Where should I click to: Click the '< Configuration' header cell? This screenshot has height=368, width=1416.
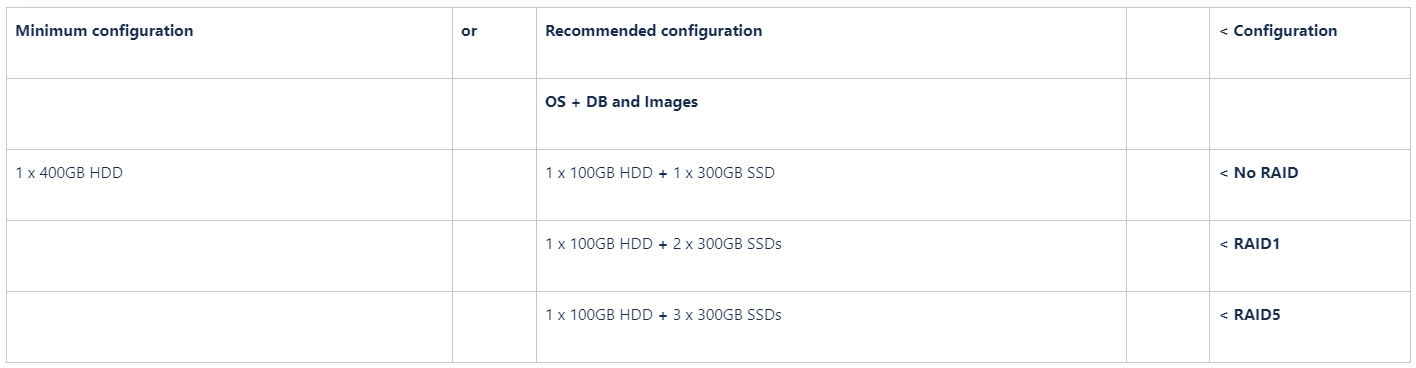click(1309, 43)
